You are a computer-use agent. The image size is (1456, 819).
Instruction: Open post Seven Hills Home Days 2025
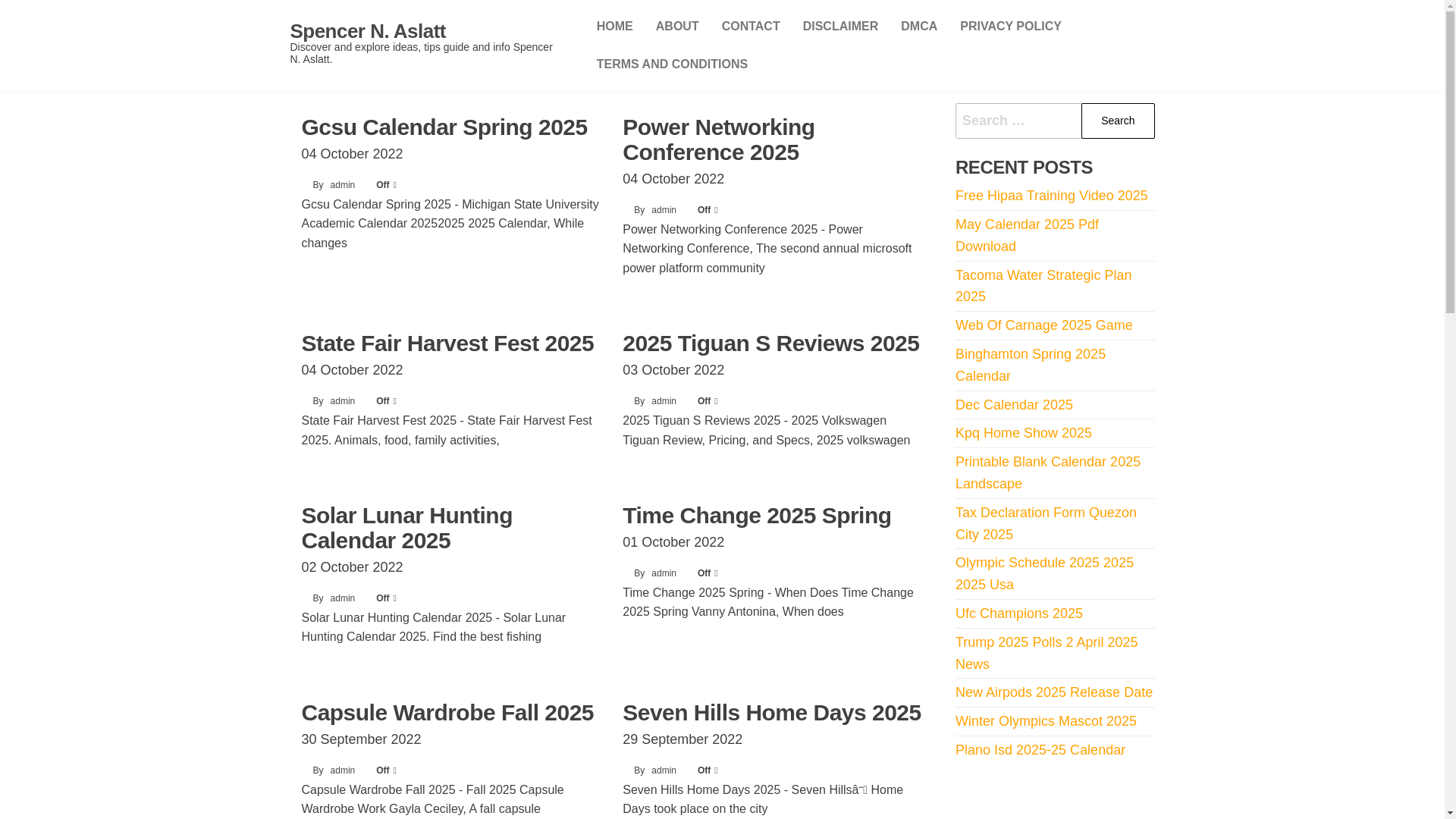coord(771,713)
